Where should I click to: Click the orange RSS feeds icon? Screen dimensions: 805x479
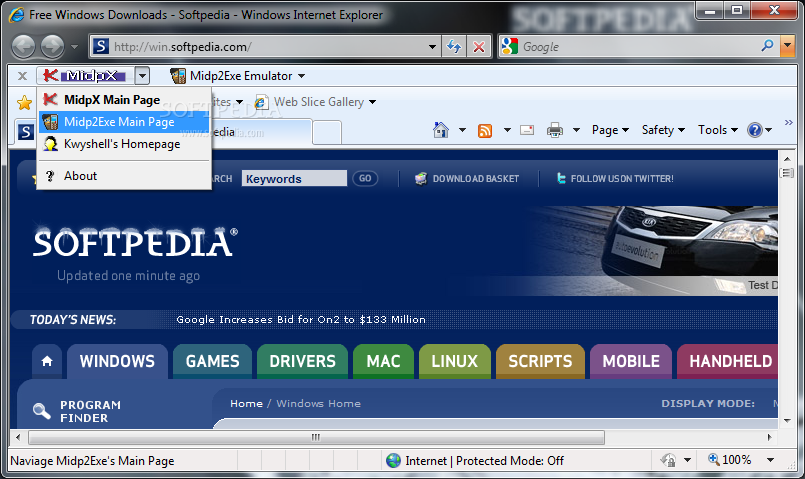pos(485,130)
